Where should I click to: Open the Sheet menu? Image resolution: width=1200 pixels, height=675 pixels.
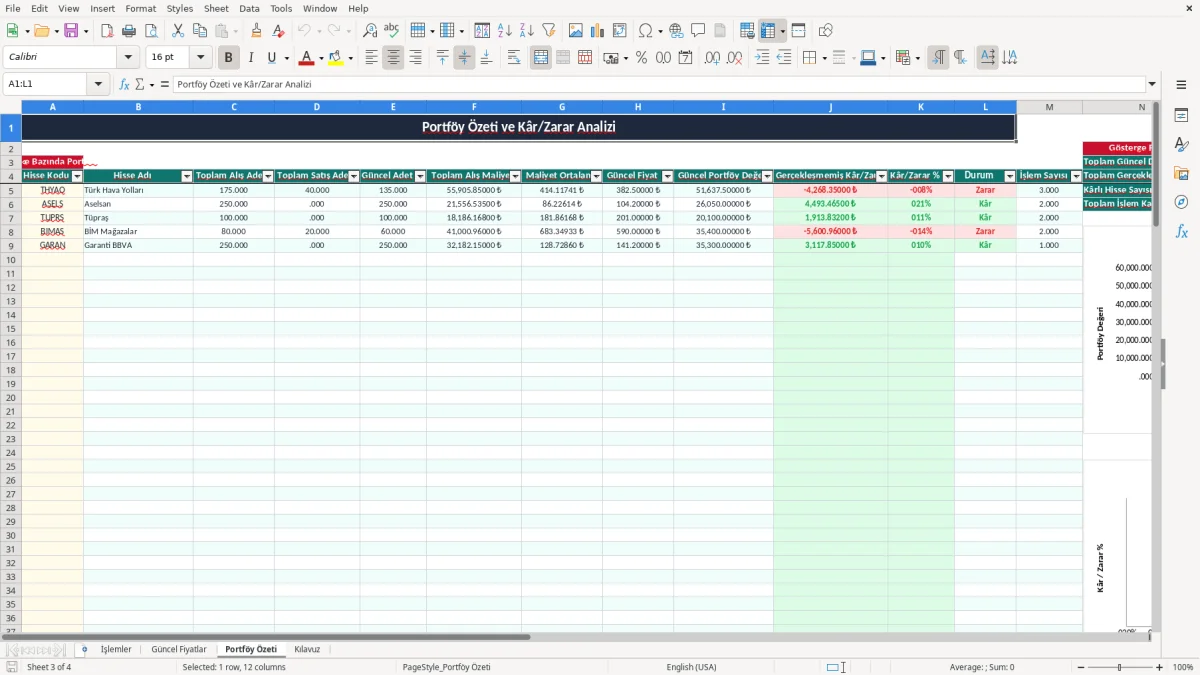click(x=216, y=8)
